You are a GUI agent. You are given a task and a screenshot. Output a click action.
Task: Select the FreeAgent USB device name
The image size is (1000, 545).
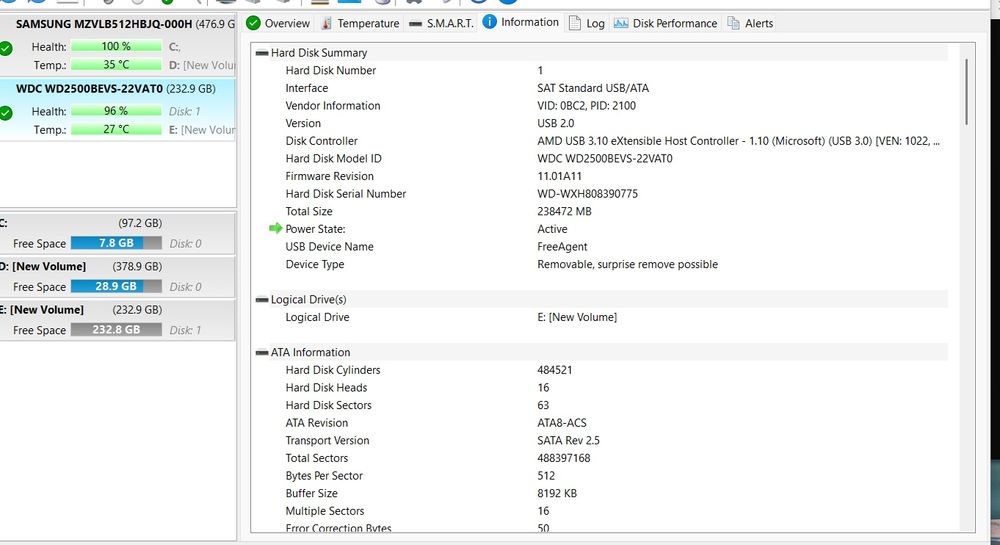(x=562, y=247)
